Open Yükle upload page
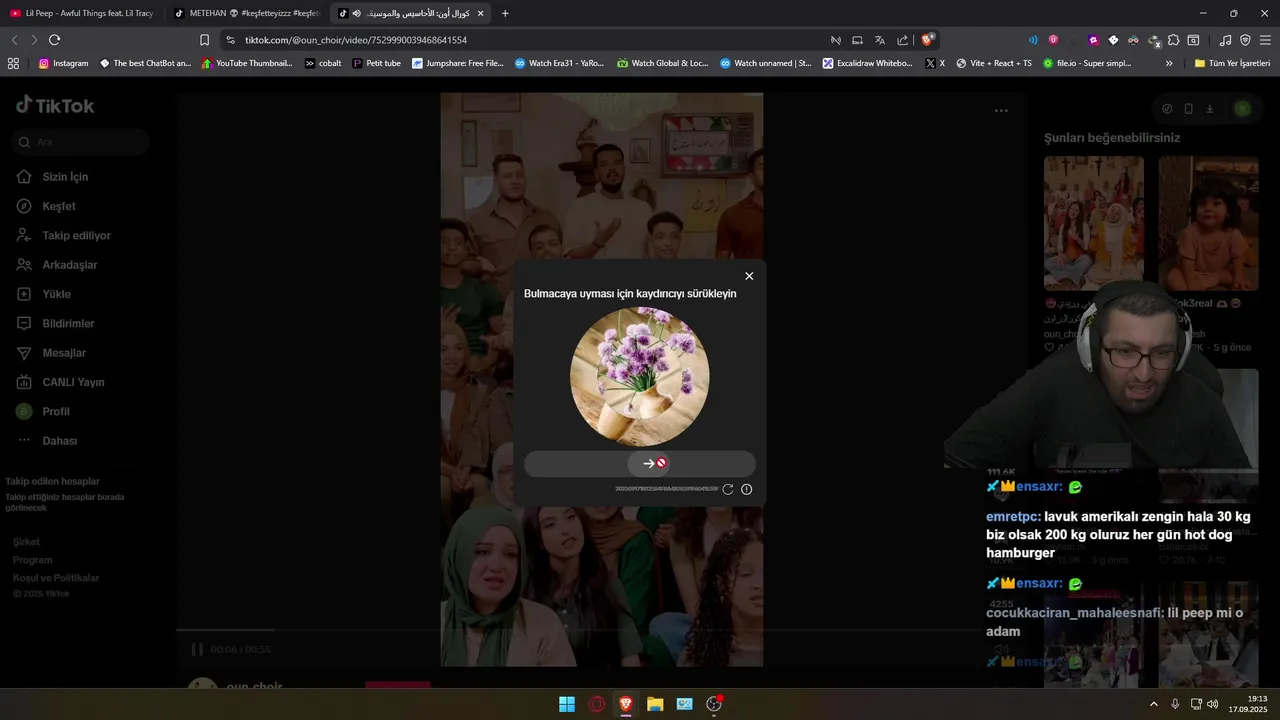The height and width of the screenshot is (720, 1280). (x=56, y=294)
